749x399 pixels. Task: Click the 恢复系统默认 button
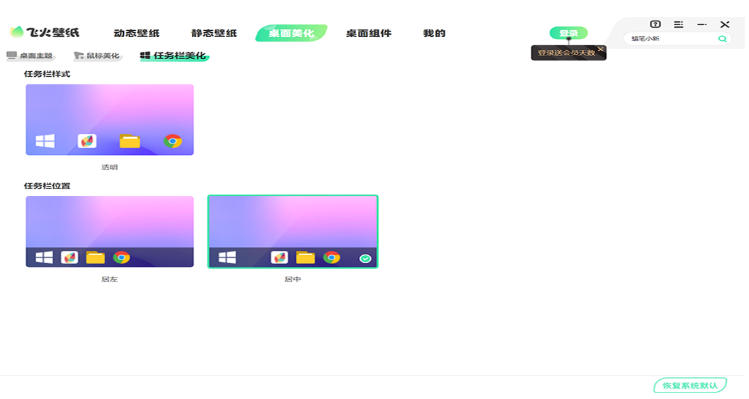tap(690, 385)
